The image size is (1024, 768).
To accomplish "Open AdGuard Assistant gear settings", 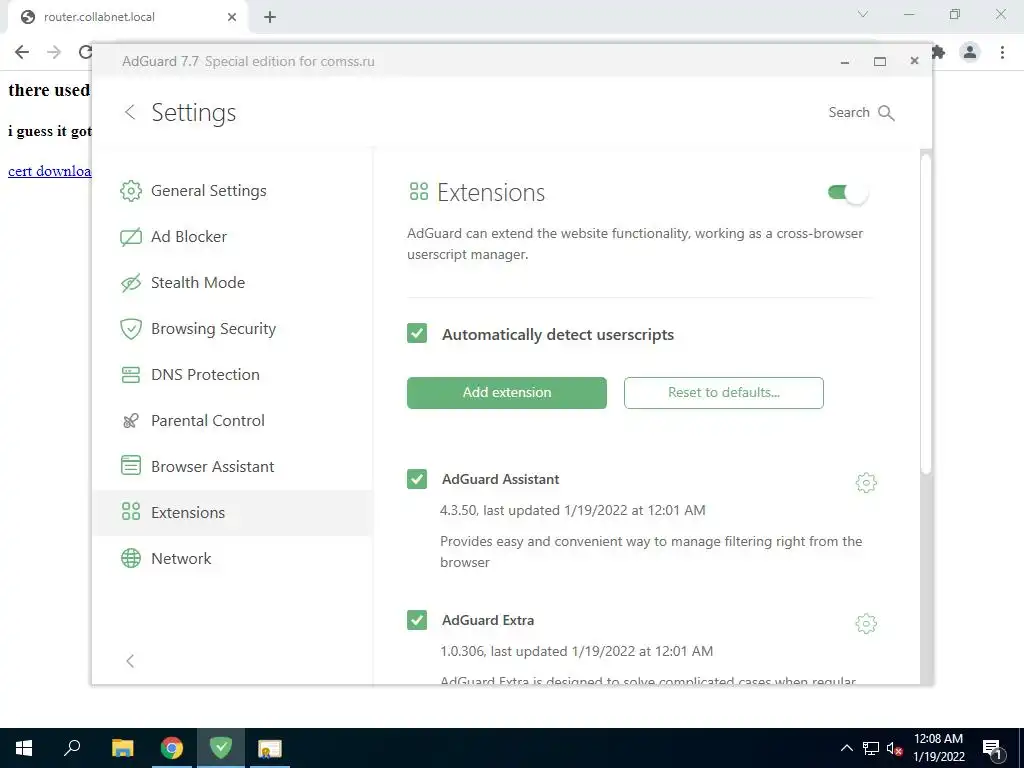I will click(866, 483).
